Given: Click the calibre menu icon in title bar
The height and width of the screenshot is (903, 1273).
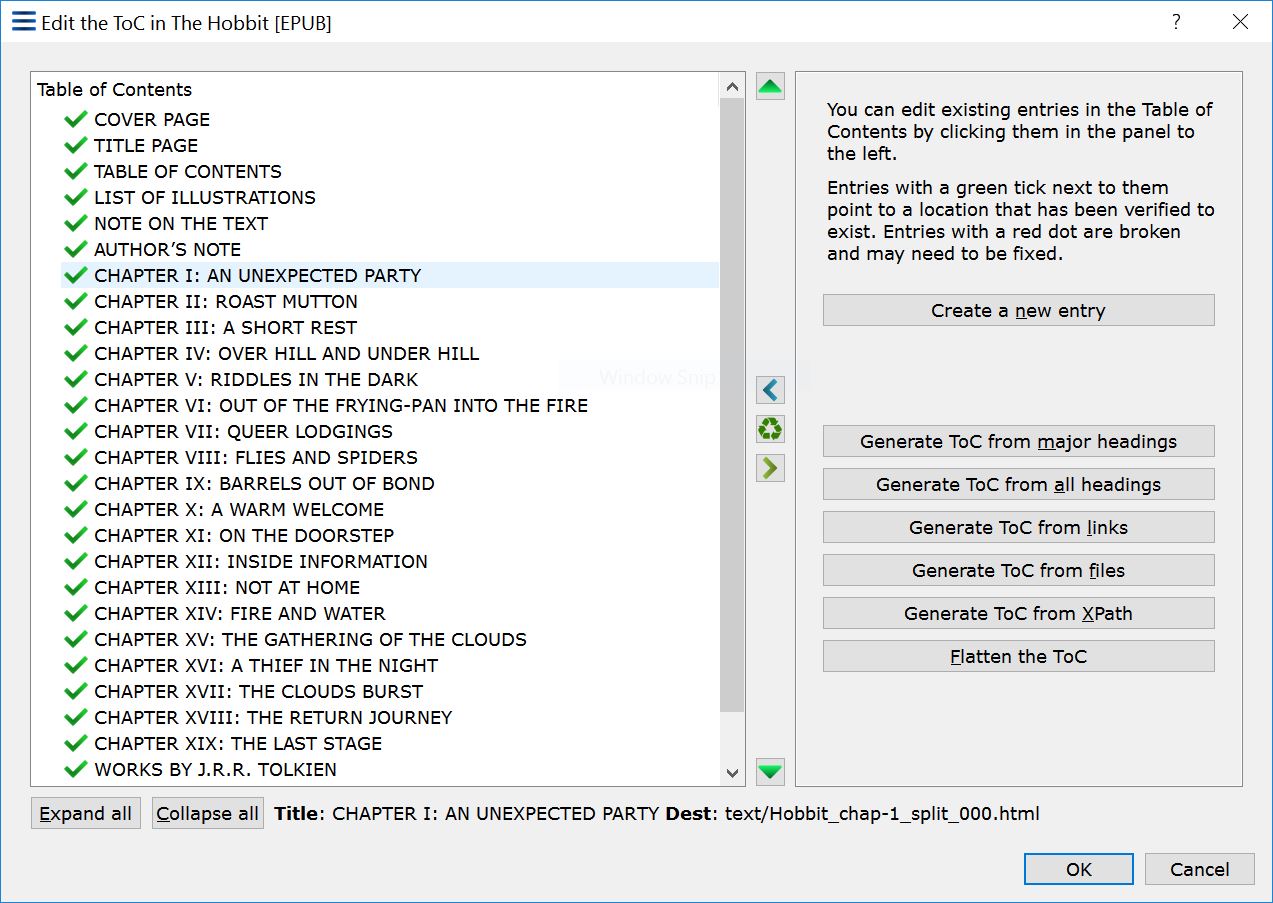Looking at the screenshot, I should pyautogui.click(x=24, y=21).
